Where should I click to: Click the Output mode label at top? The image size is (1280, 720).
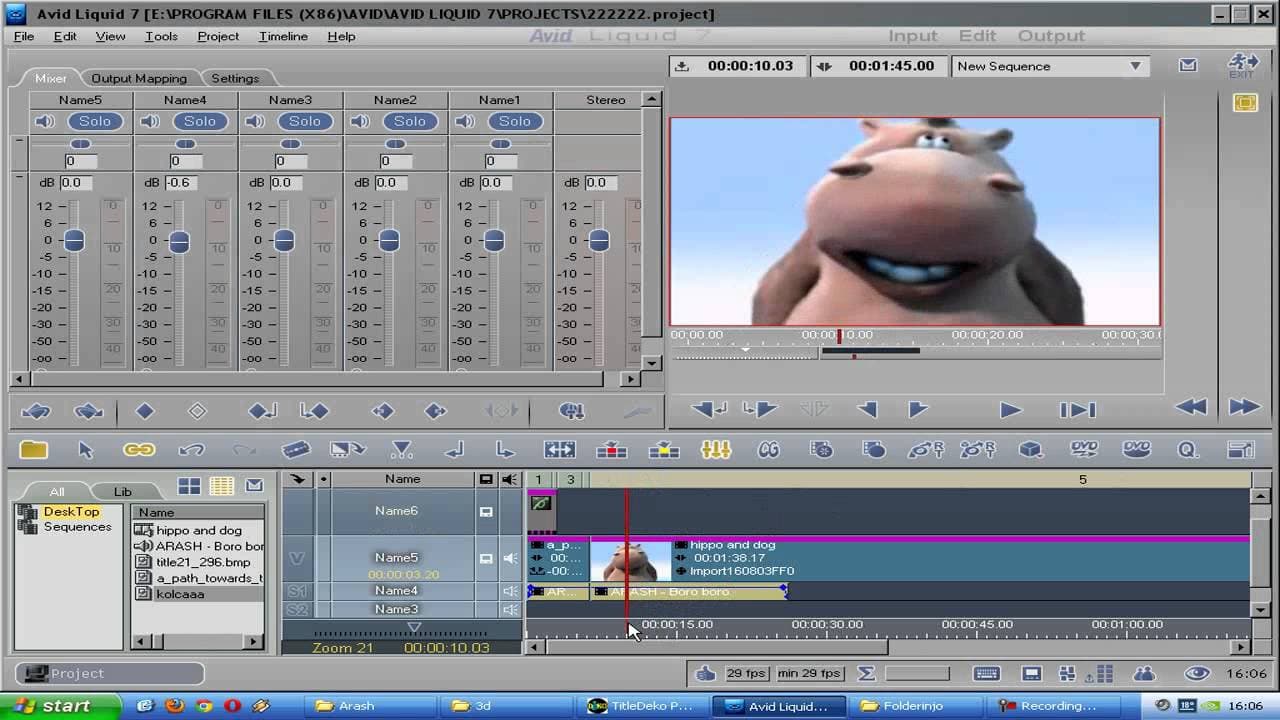click(1051, 35)
